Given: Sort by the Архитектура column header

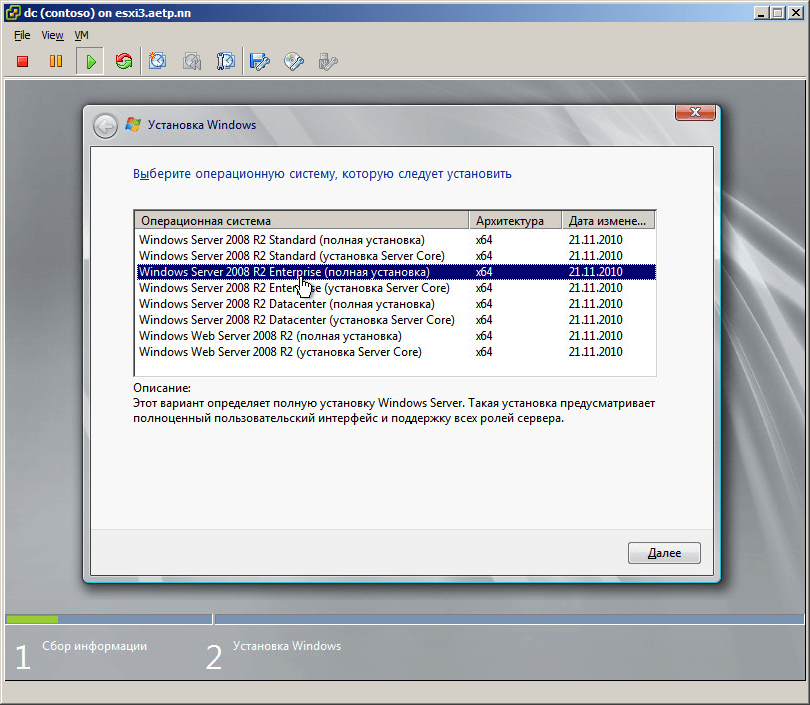Looking at the screenshot, I should [515, 221].
